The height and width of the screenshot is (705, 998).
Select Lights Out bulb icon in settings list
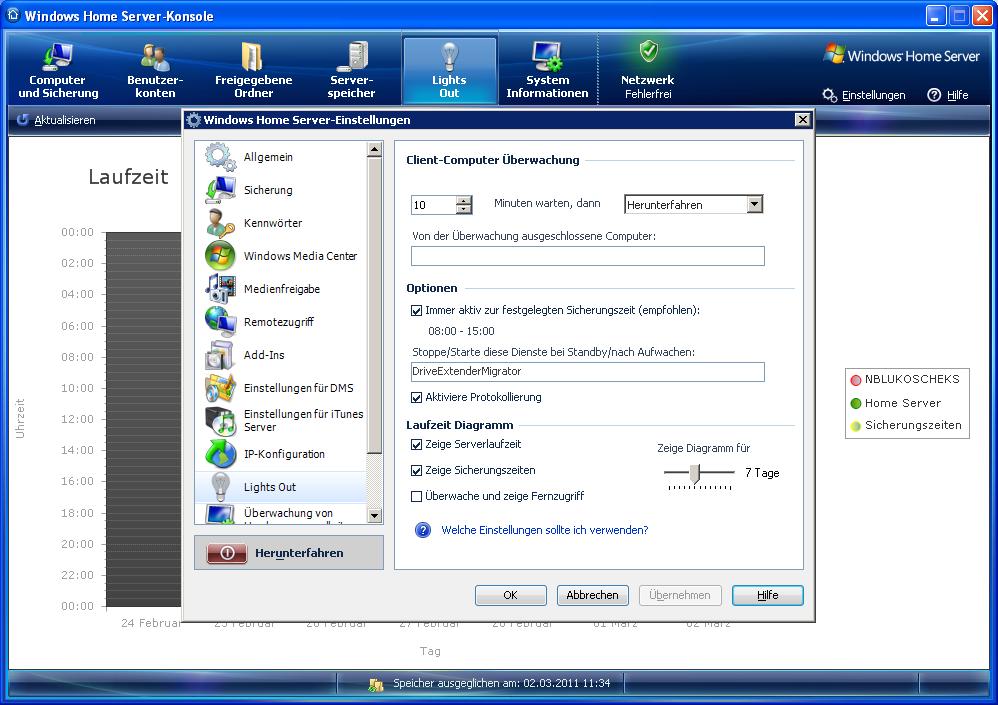(x=220, y=487)
